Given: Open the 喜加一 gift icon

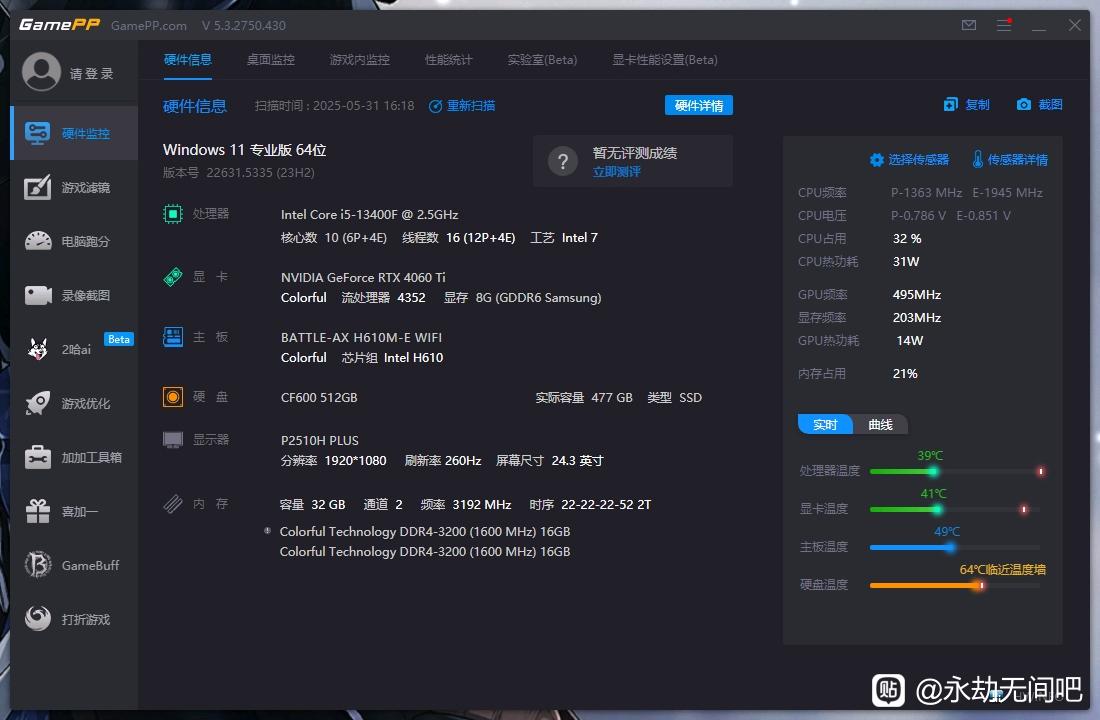Looking at the screenshot, I should [38, 511].
